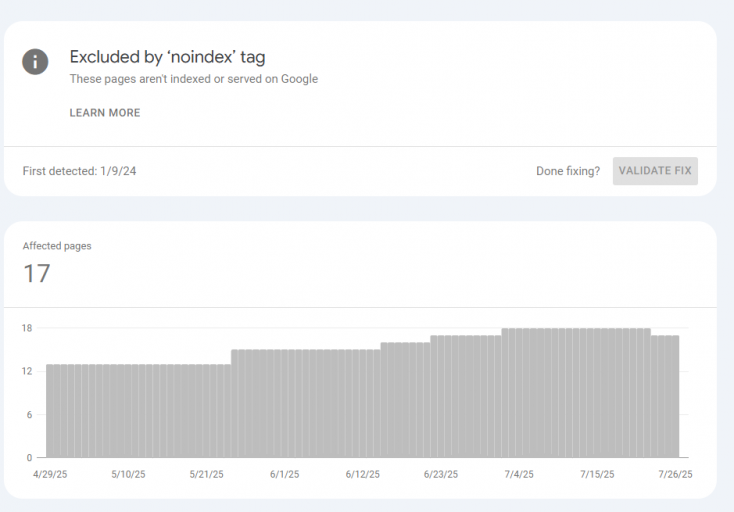
Task: Select the 'Excluded by noindex tag' heading
Action: [168, 57]
